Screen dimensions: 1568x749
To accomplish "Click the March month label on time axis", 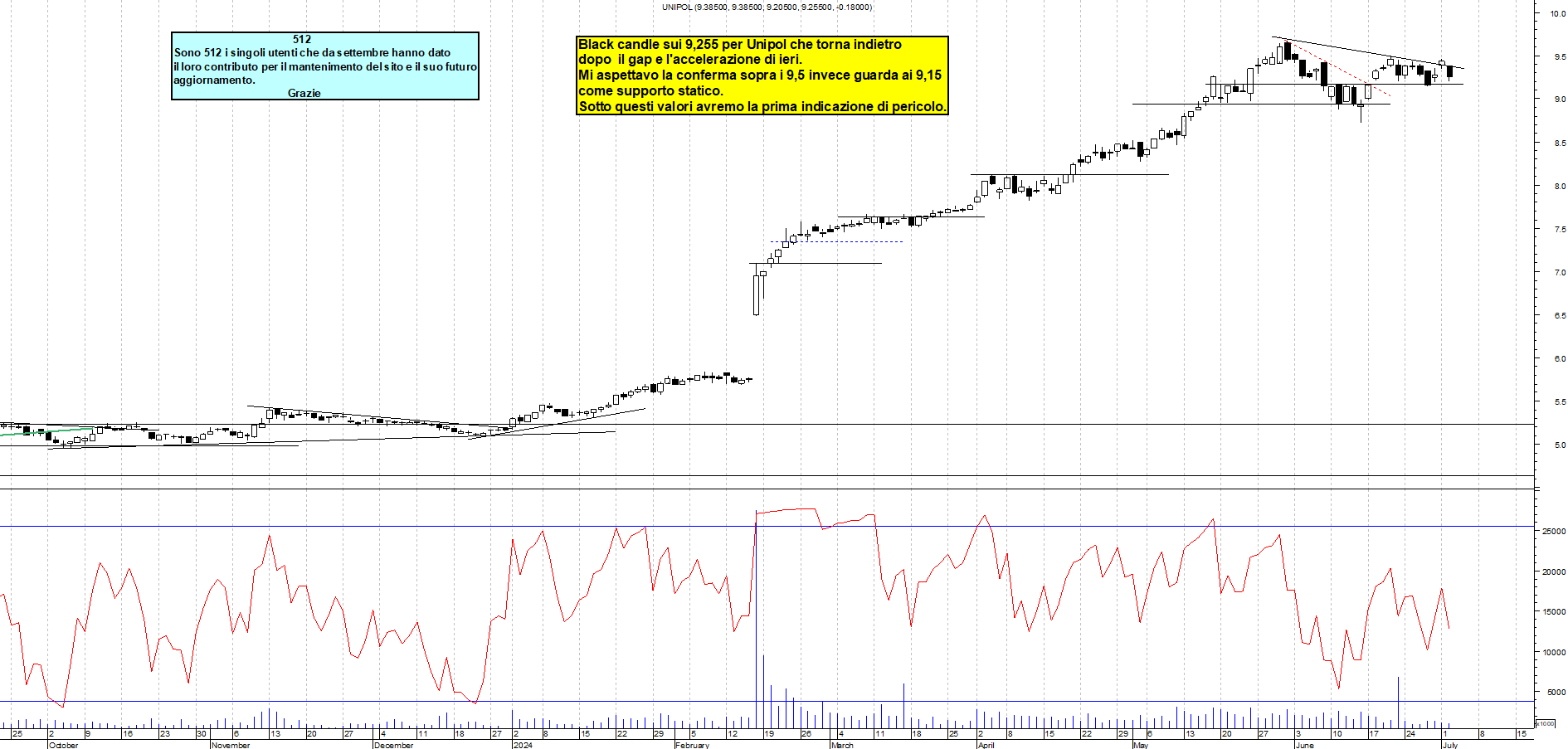I will [842, 745].
